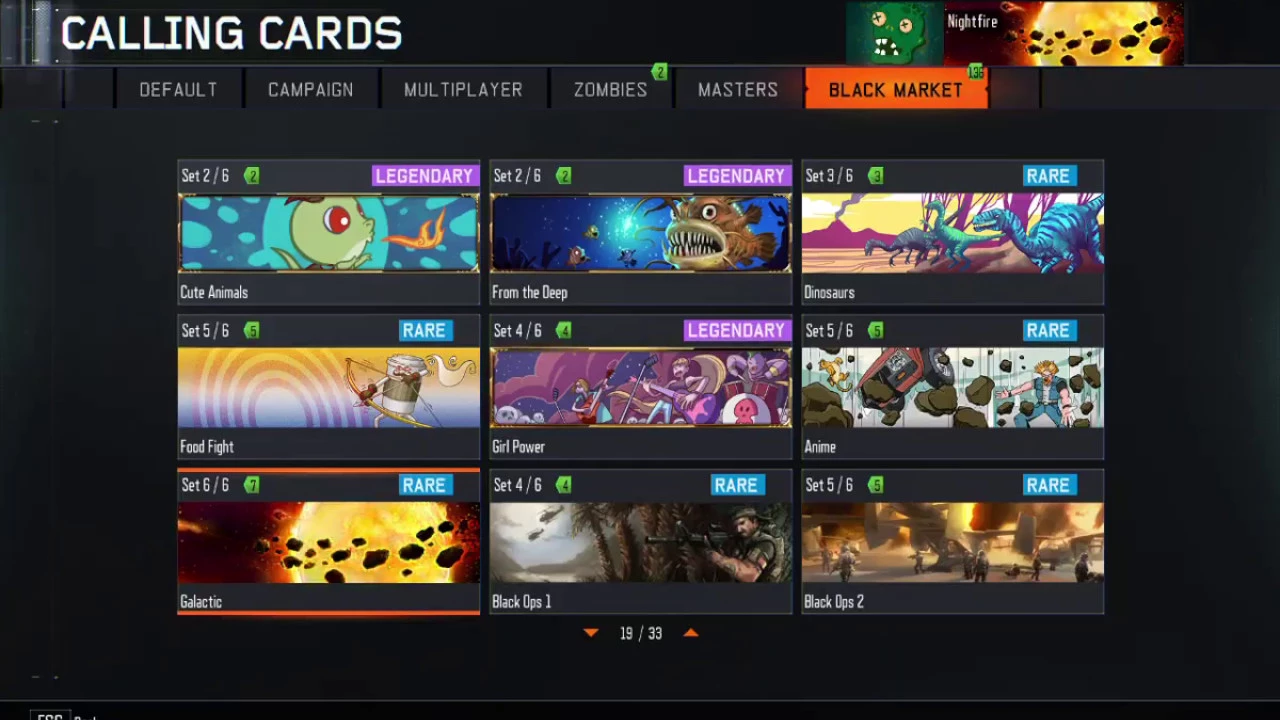The height and width of the screenshot is (720, 1280).
Task: Click the green badge on the Dinosaurs card header
Action: click(876, 176)
